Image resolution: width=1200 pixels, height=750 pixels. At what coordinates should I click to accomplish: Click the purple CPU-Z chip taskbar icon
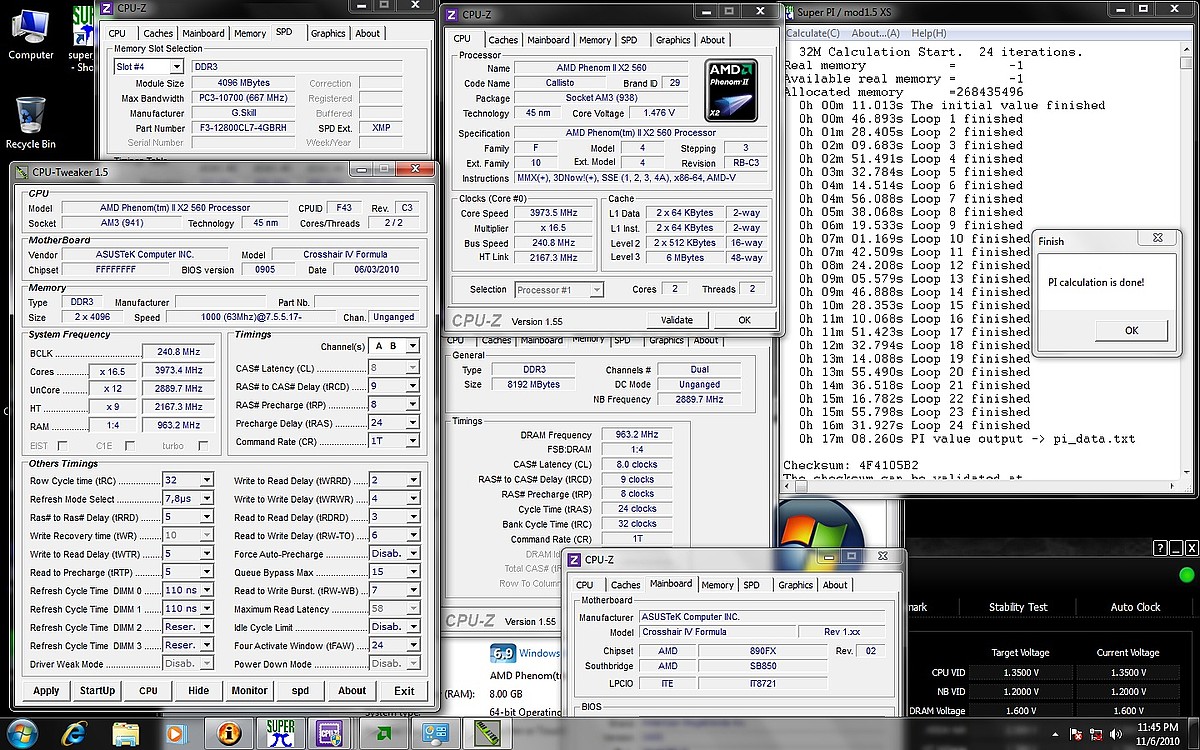point(329,733)
